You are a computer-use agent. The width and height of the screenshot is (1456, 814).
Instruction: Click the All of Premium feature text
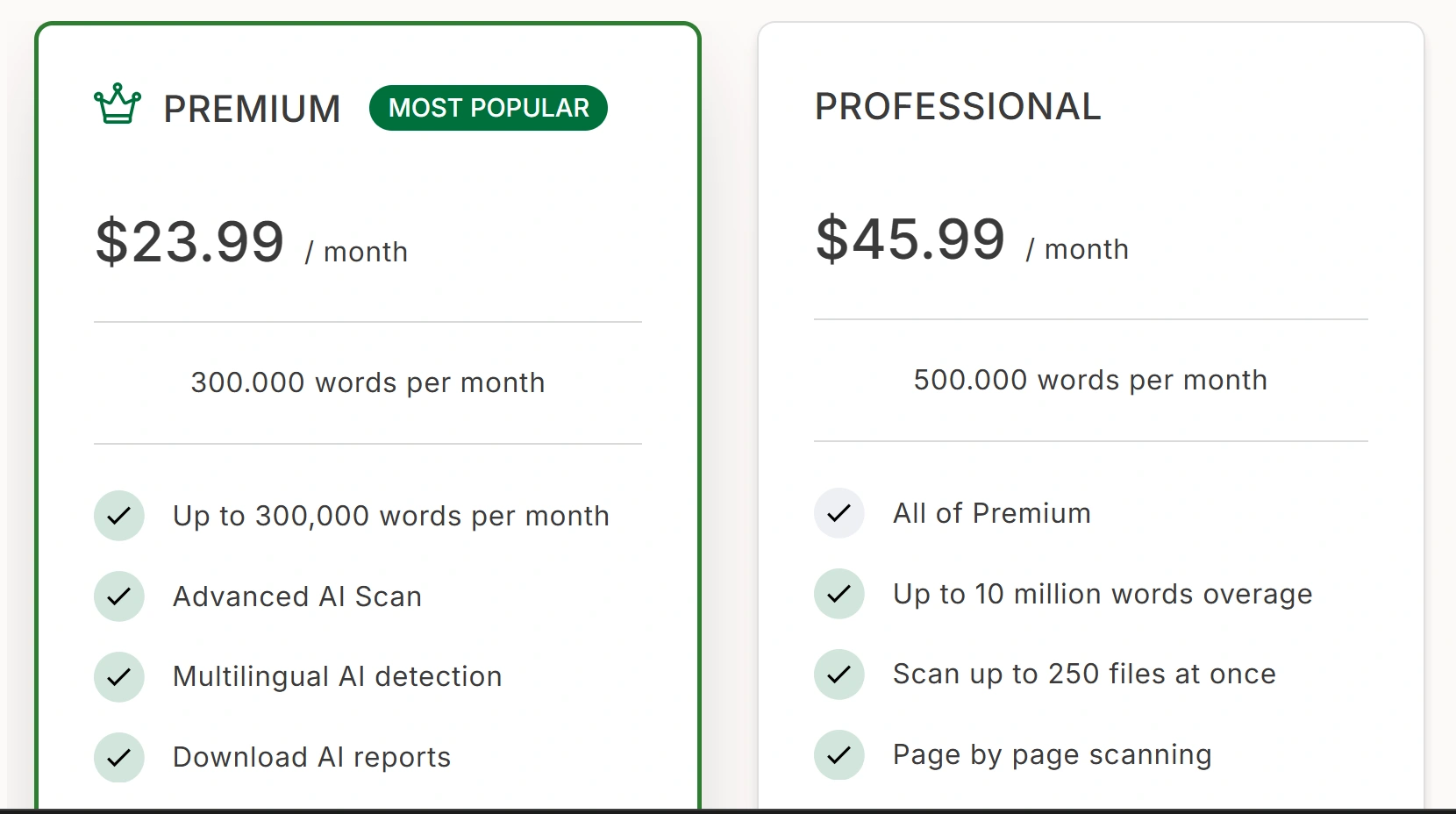(992, 513)
